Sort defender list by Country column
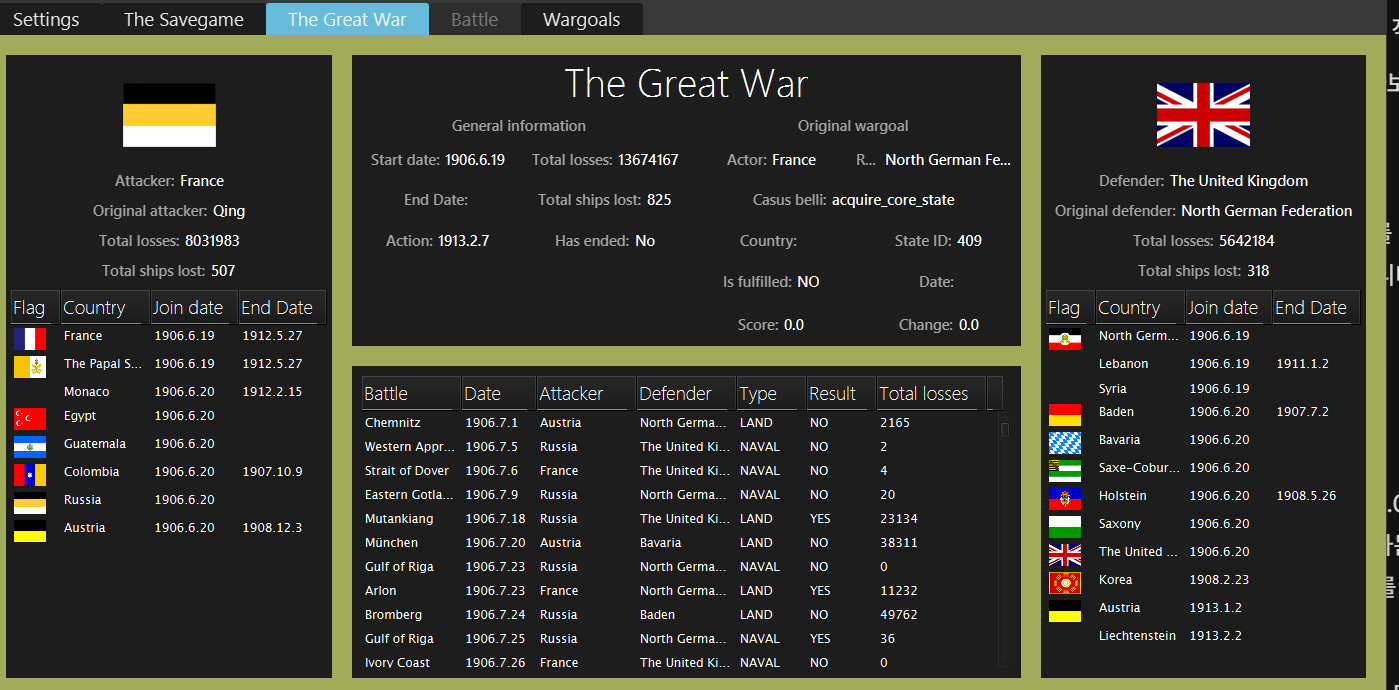Viewport: 1399px width, 690px height. (x=1140, y=308)
